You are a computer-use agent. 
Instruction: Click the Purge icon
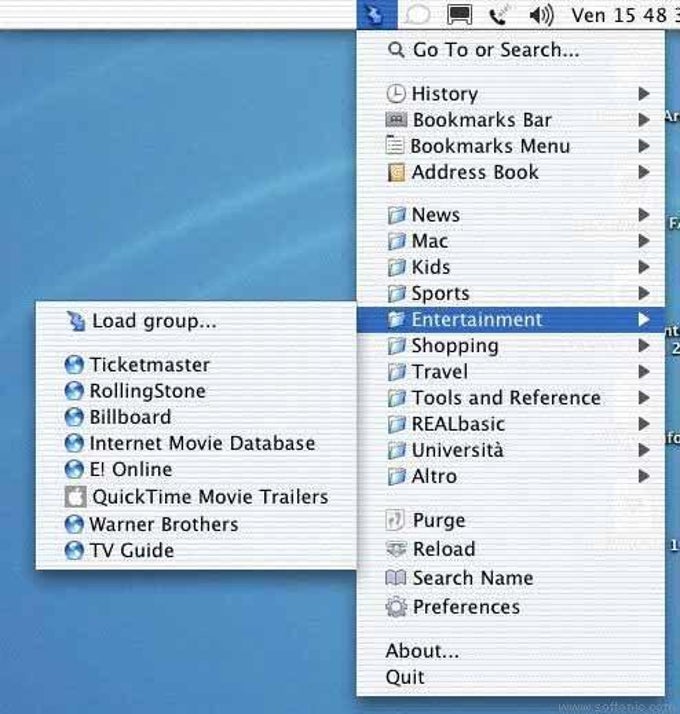395,520
